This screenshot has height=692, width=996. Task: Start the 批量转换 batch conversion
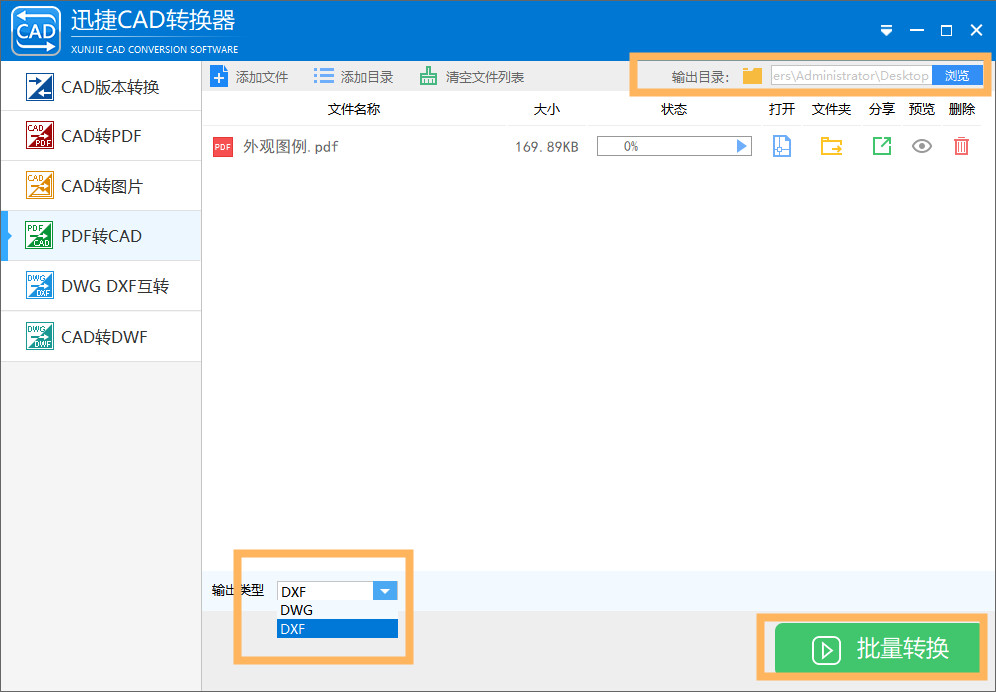click(x=877, y=648)
